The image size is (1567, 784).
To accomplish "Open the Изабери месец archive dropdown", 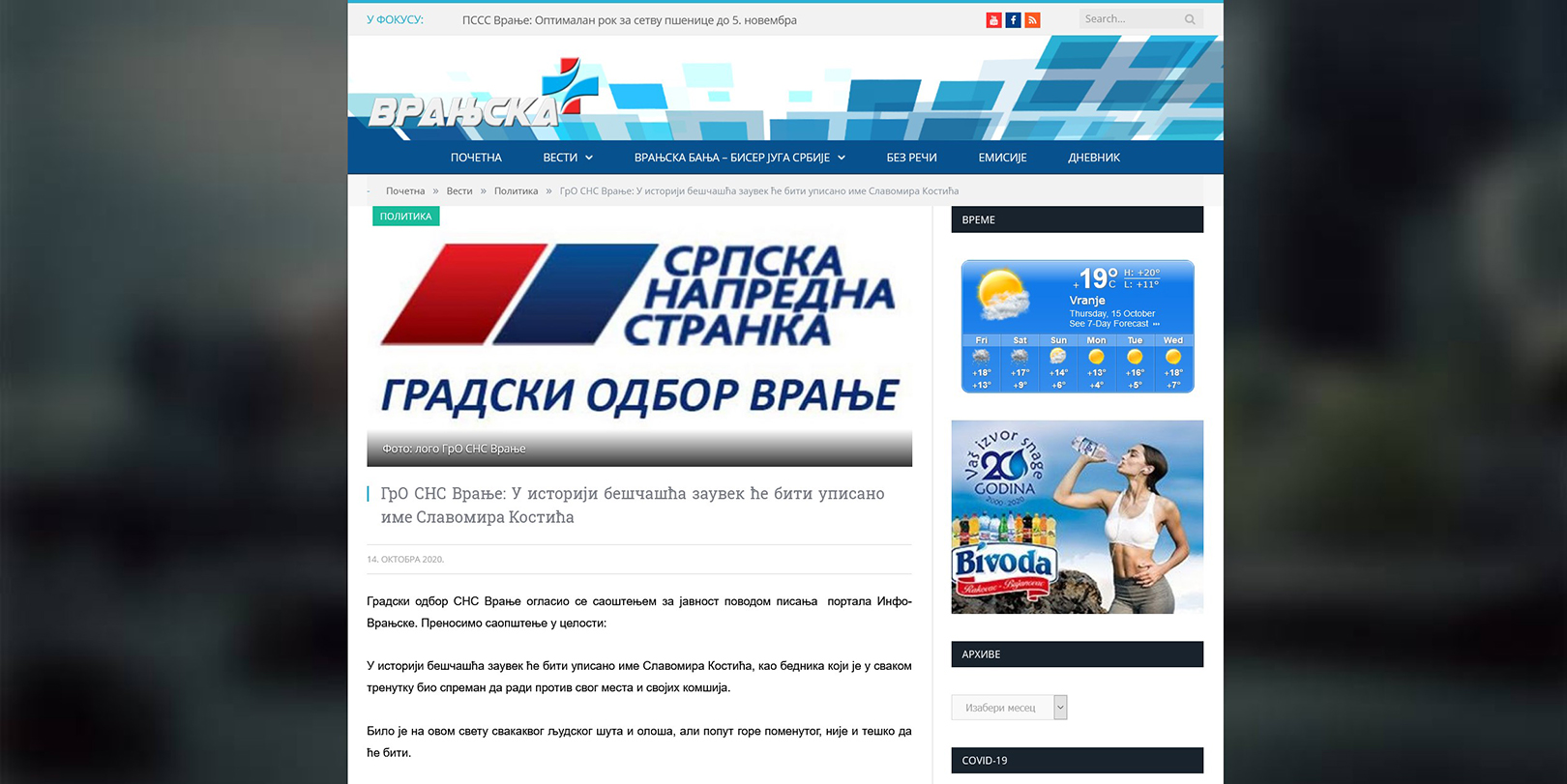I will pyautogui.click(x=1009, y=708).
